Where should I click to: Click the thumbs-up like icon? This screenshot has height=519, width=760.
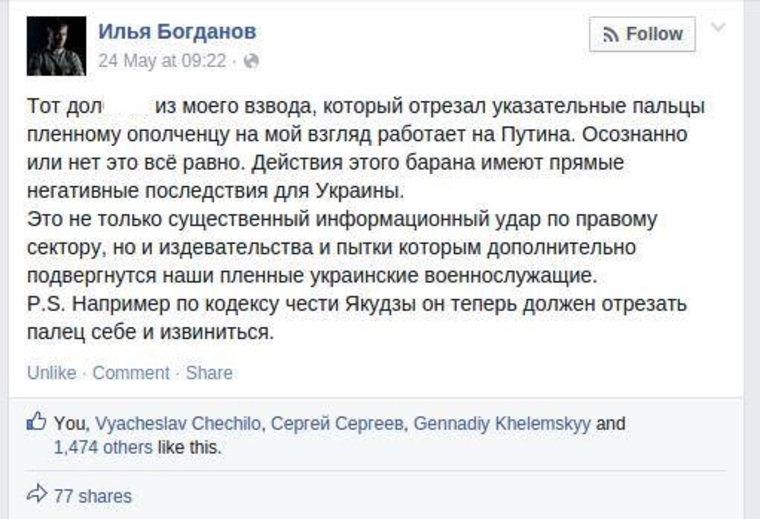36,421
